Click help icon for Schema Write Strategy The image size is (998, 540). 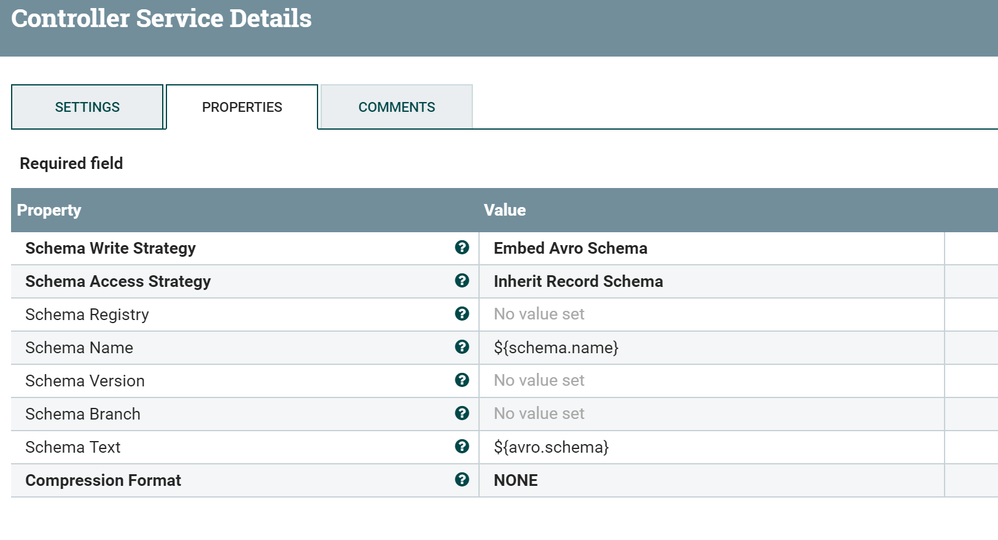(x=462, y=248)
